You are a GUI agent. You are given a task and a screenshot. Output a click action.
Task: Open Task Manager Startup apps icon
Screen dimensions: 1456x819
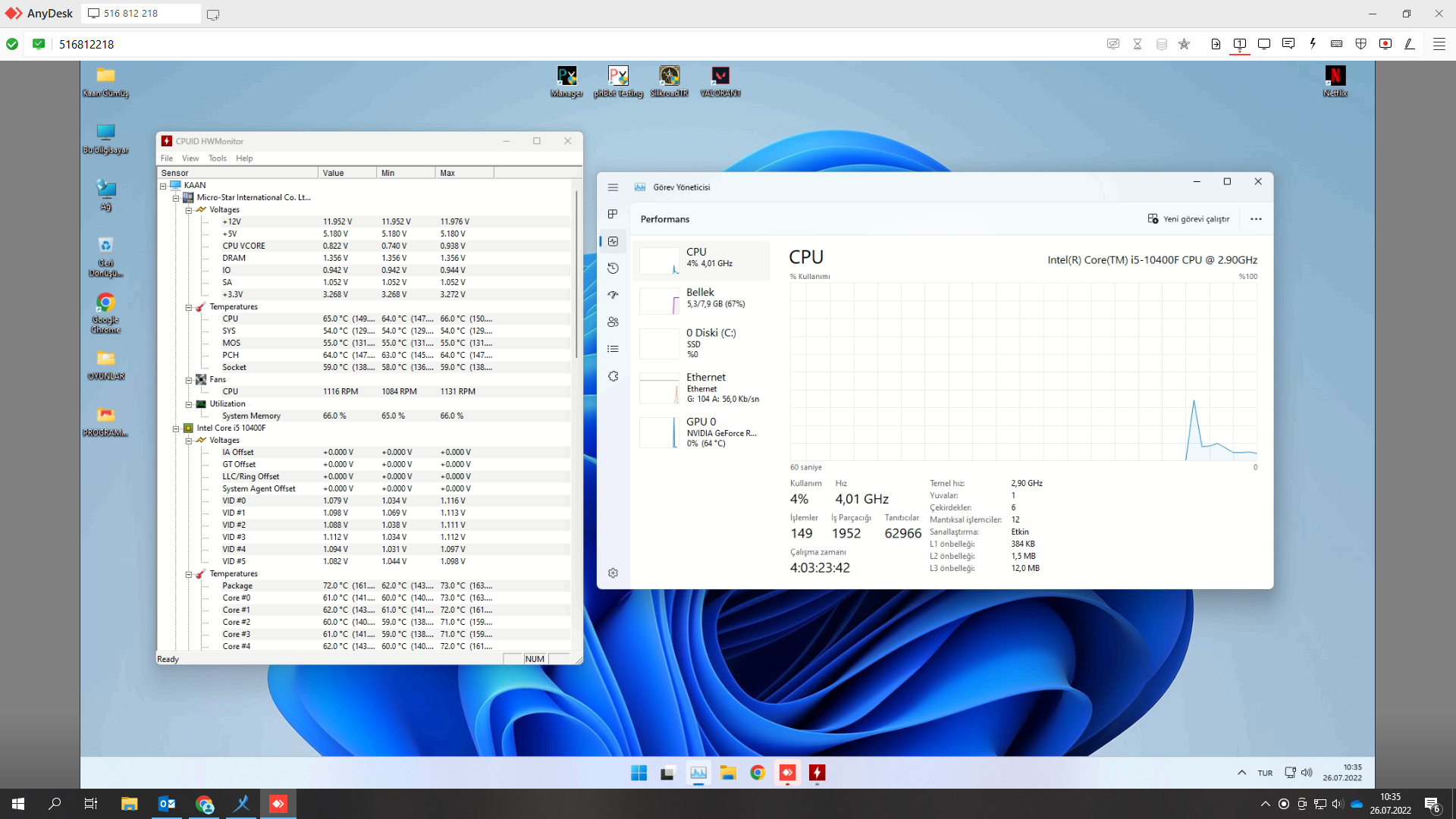(613, 295)
